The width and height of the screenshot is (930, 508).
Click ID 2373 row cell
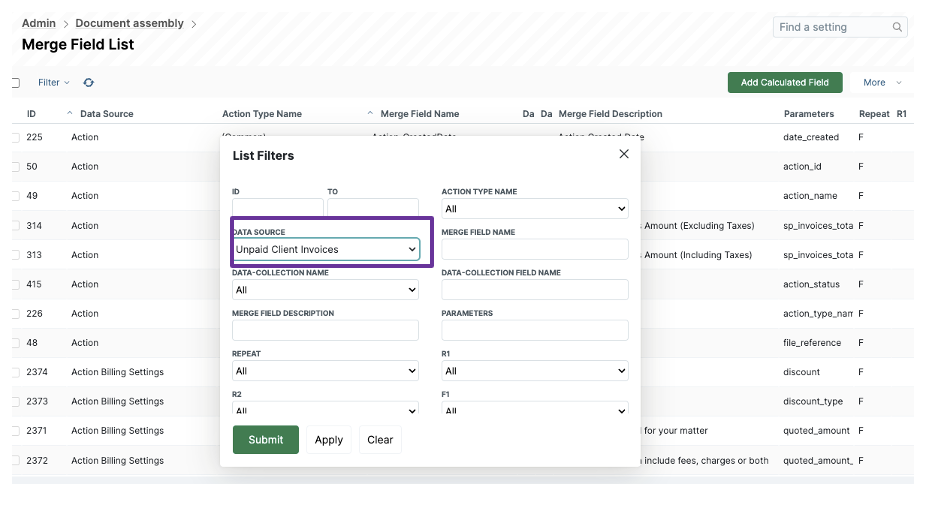[37, 401]
